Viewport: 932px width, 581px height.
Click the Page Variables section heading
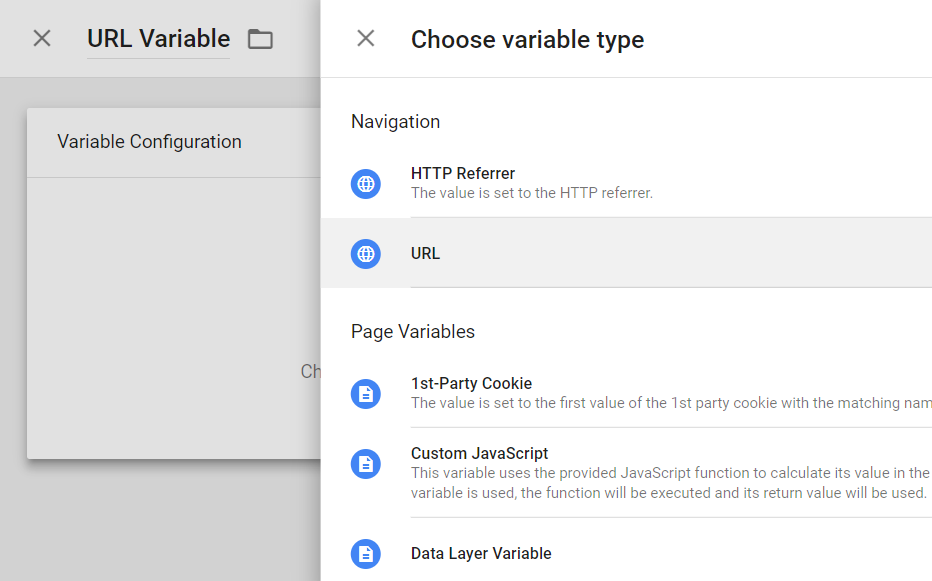point(413,332)
